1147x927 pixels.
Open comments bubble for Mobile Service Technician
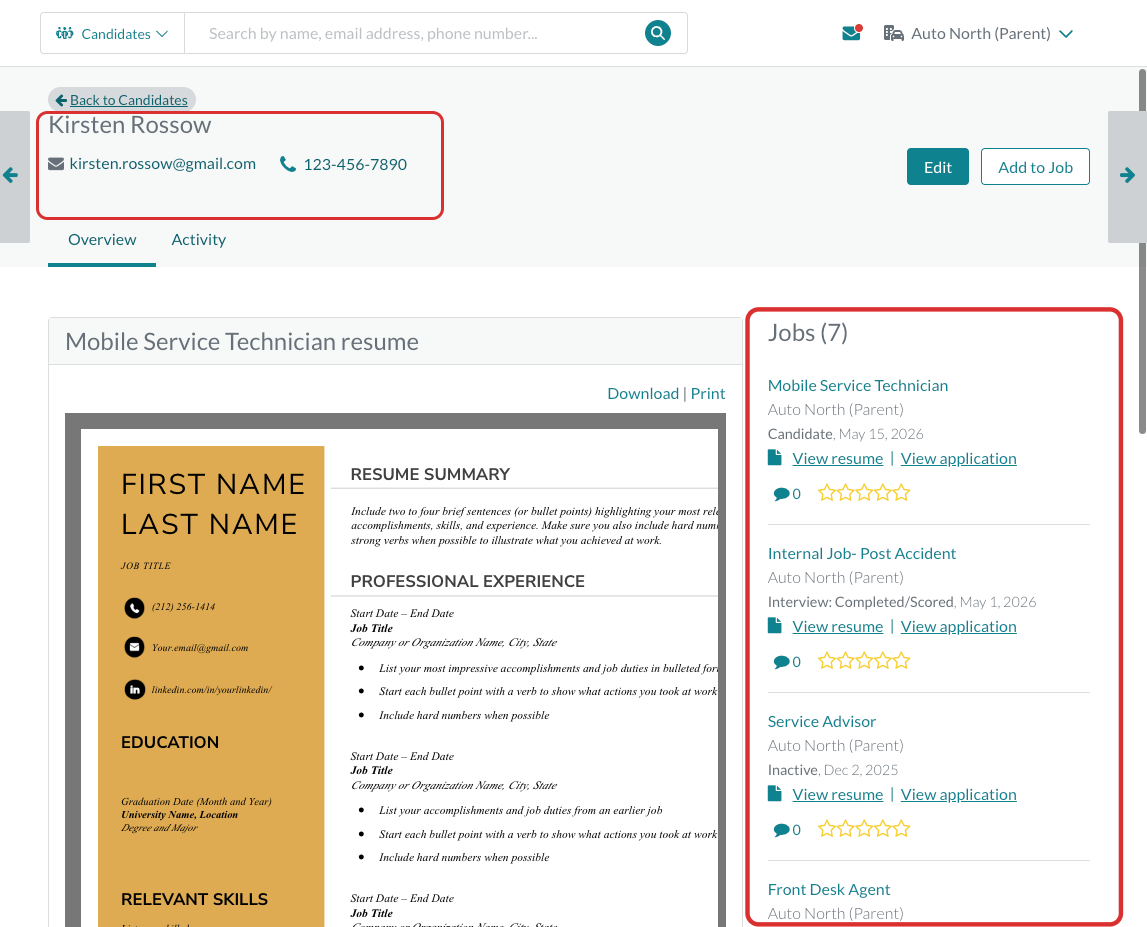click(781, 494)
